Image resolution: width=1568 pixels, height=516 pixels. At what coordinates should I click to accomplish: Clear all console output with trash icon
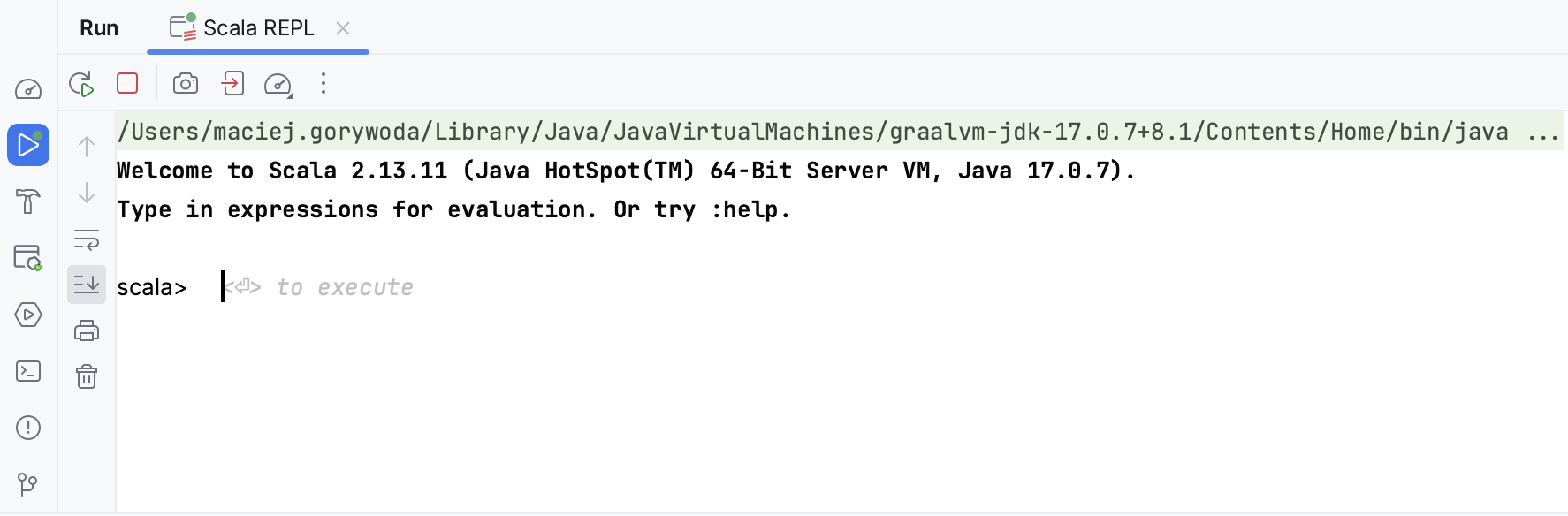pyautogui.click(x=86, y=376)
